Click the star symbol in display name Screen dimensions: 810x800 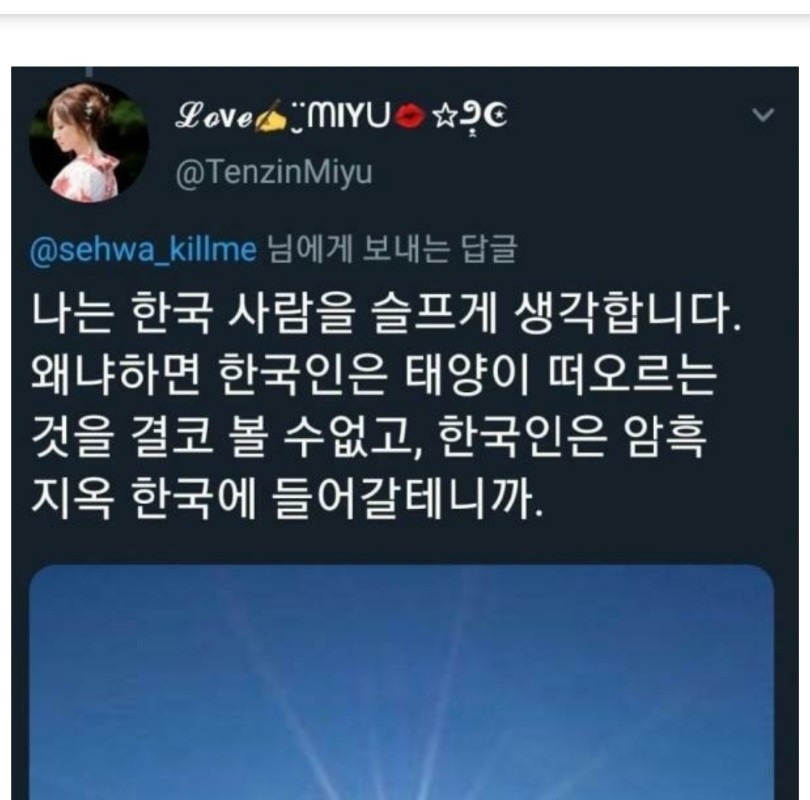click(x=444, y=117)
